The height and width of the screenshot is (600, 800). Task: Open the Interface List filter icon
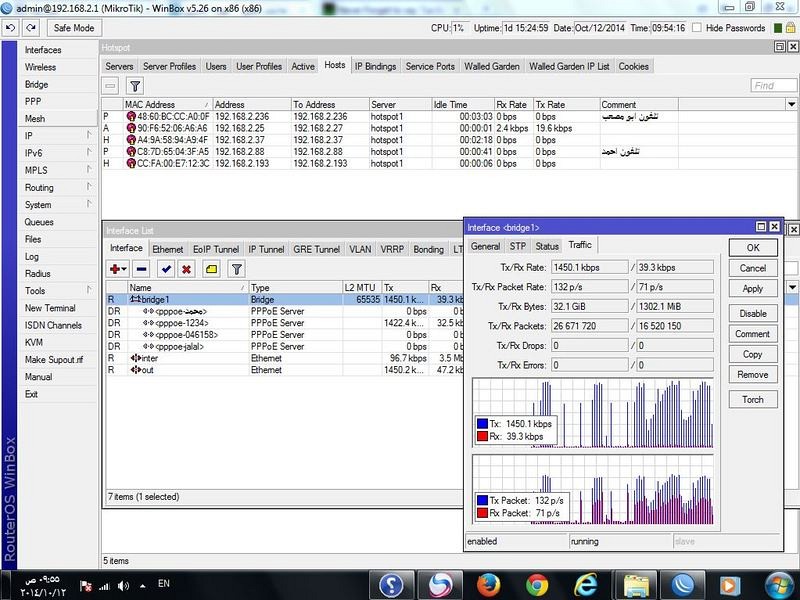(x=236, y=269)
